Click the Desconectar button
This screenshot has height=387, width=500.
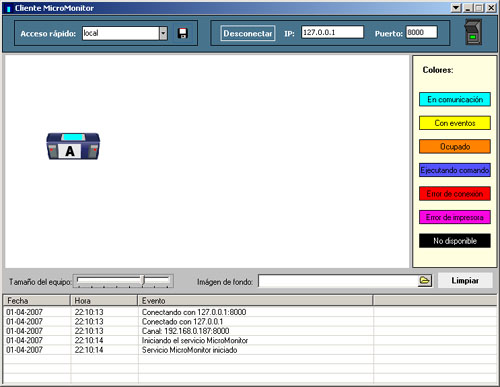[248, 33]
